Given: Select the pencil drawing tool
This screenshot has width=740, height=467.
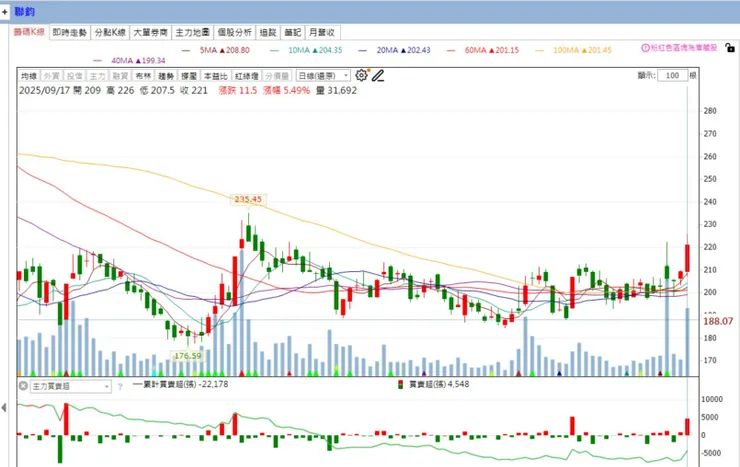Looking at the screenshot, I should coord(378,75).
